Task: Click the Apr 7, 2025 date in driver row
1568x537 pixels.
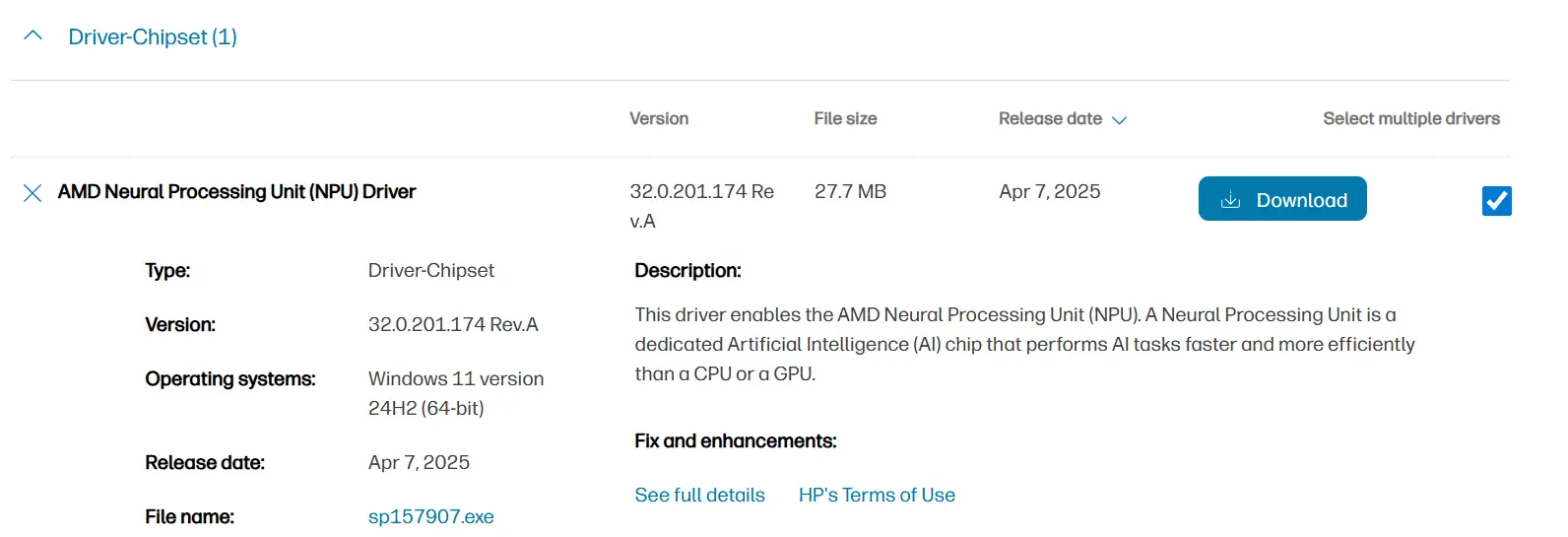Action: (1049, 192)
